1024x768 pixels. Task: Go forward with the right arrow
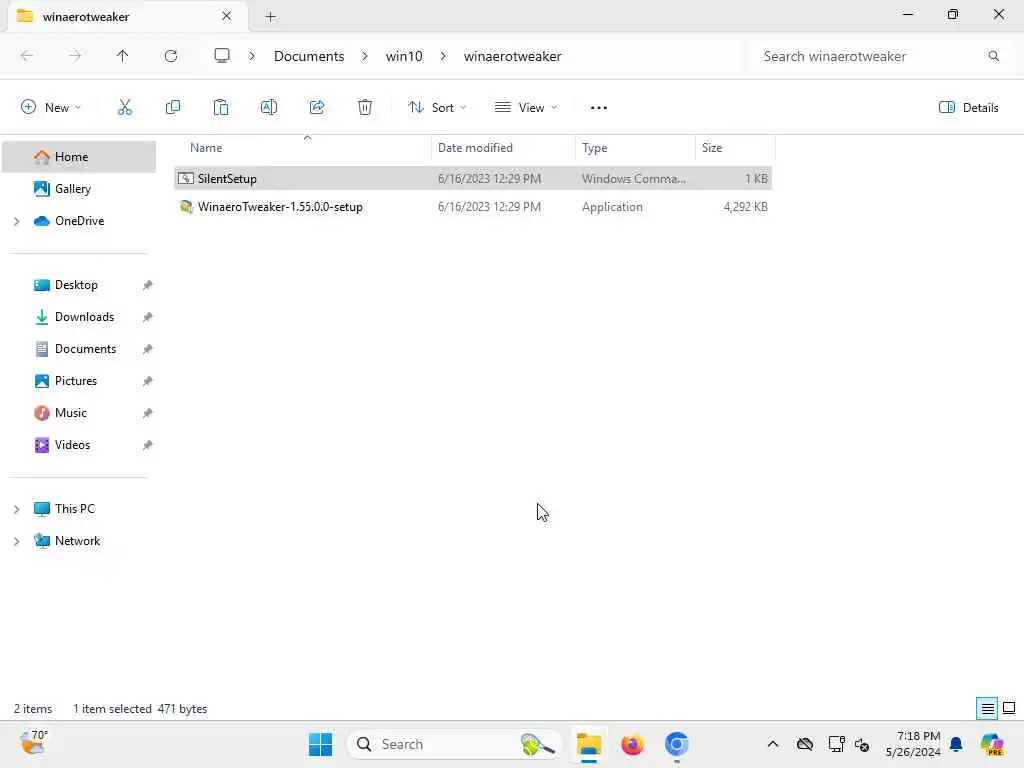75,56
